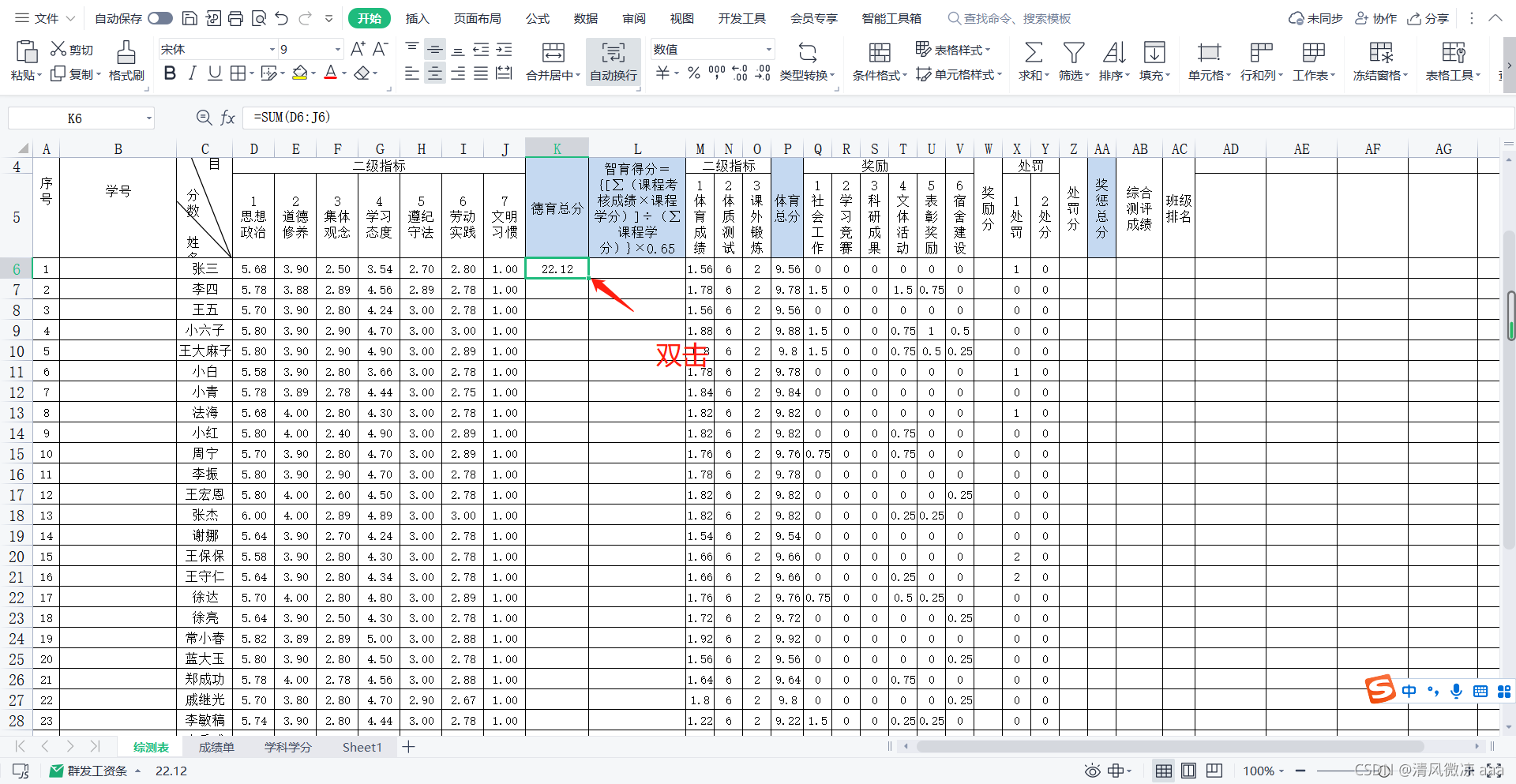Click the search commands (查找命令) box
1516x784 pixels.
coord(1010,18)
